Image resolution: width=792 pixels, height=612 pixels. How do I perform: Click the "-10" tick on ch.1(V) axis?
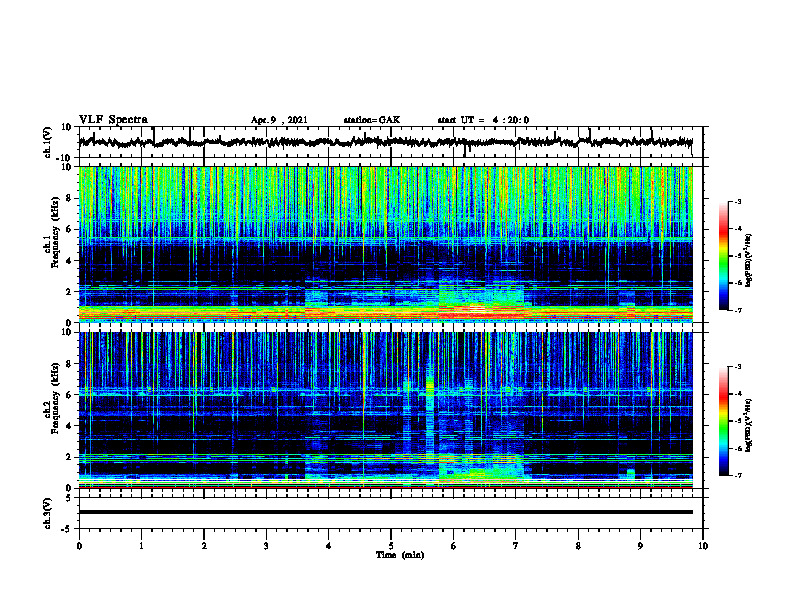(x=65, y=158)
